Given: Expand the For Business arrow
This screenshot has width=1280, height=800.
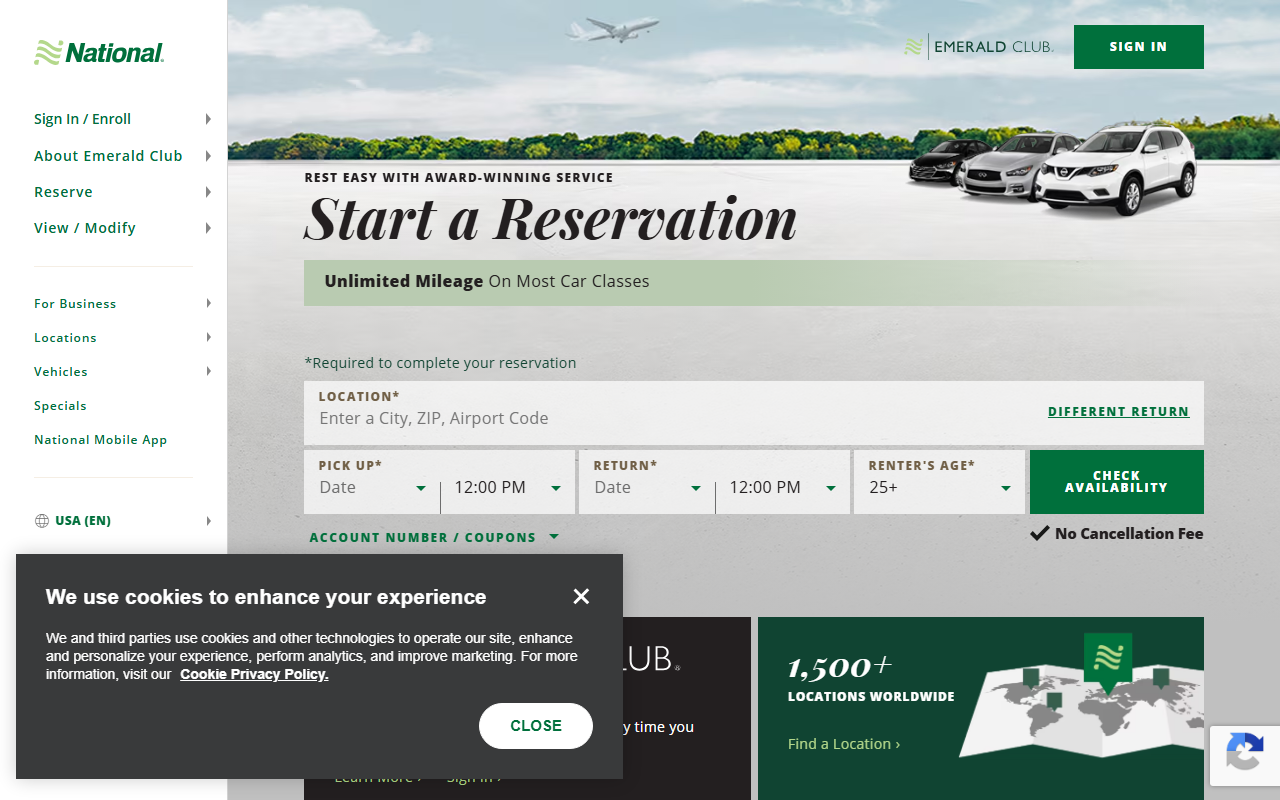Looking at the screenshot, I should [x=208, y=304].
